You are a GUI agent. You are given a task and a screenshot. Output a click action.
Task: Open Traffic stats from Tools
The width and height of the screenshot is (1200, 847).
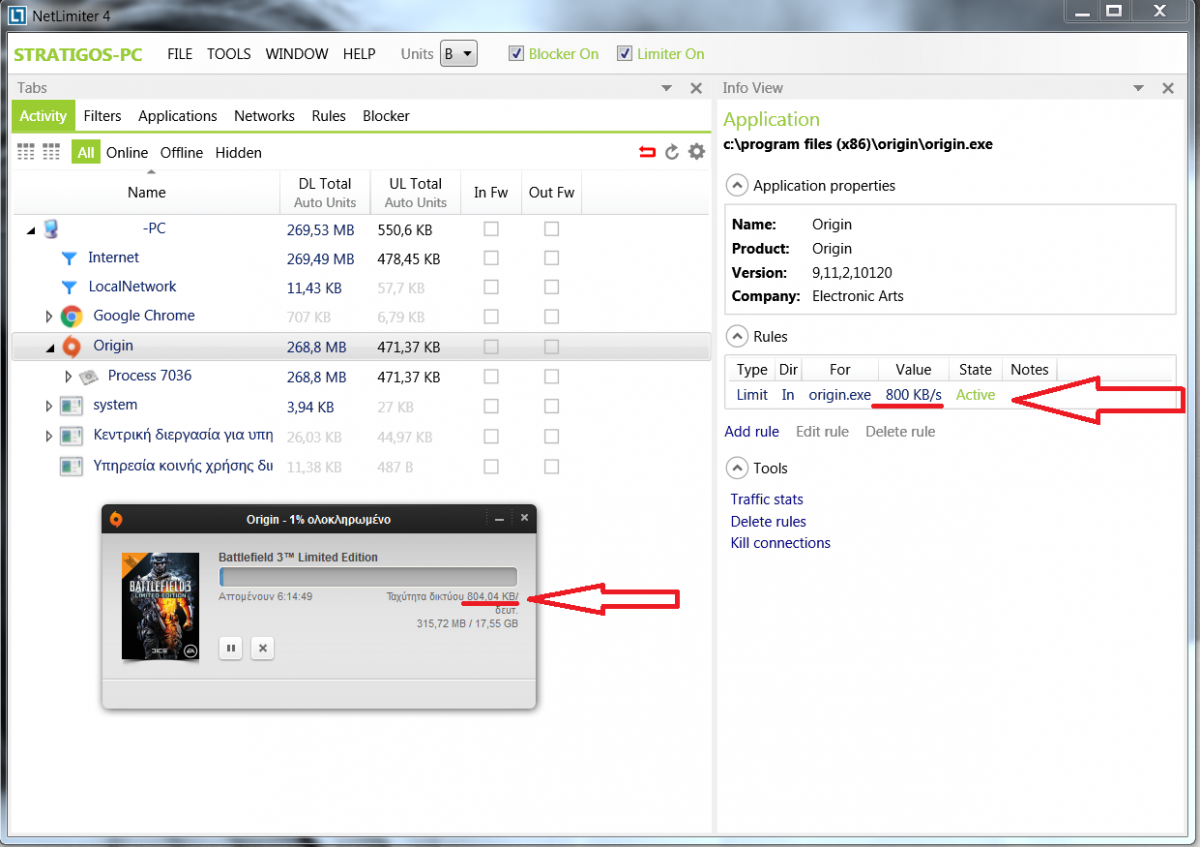coord(767,500)
